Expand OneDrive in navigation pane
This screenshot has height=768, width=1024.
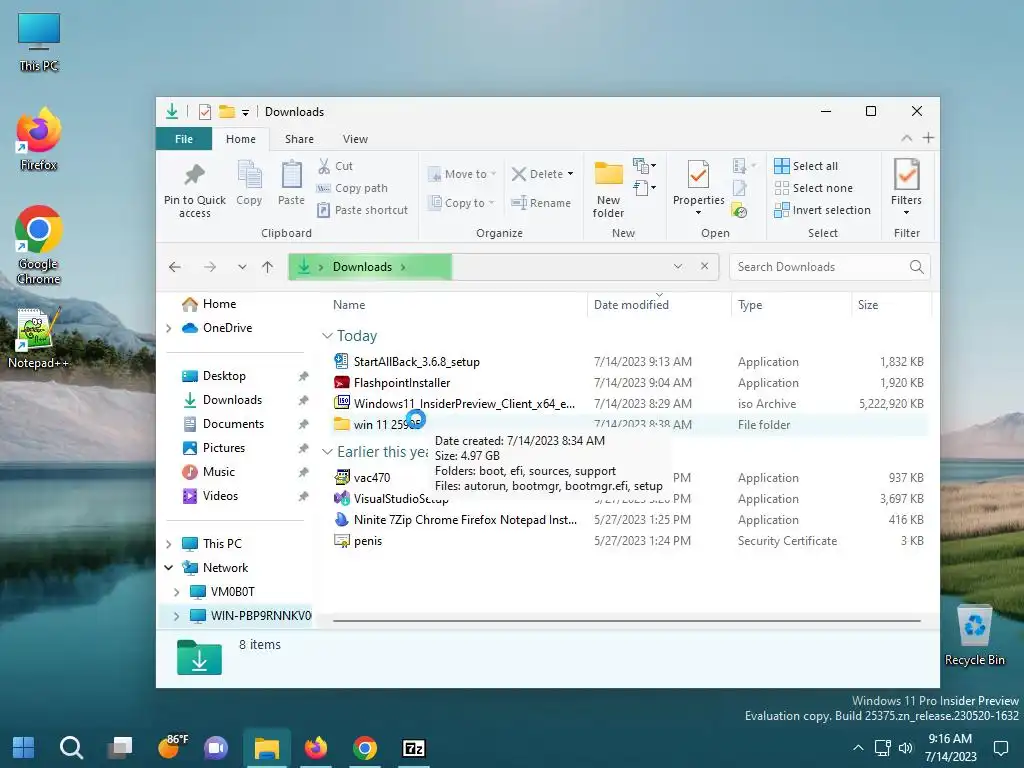point(169,328)
